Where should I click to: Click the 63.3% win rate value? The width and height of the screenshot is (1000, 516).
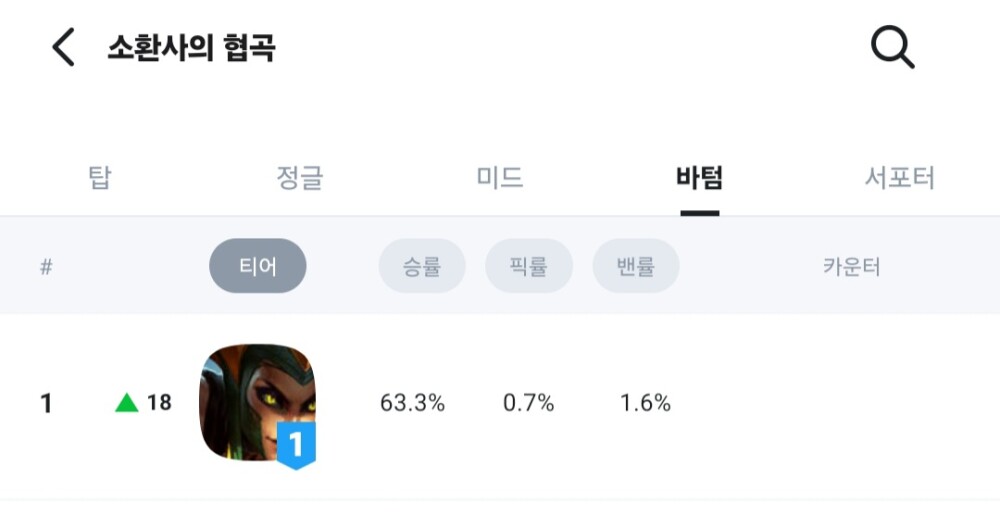pyautogui.click(x=412, y=404)
